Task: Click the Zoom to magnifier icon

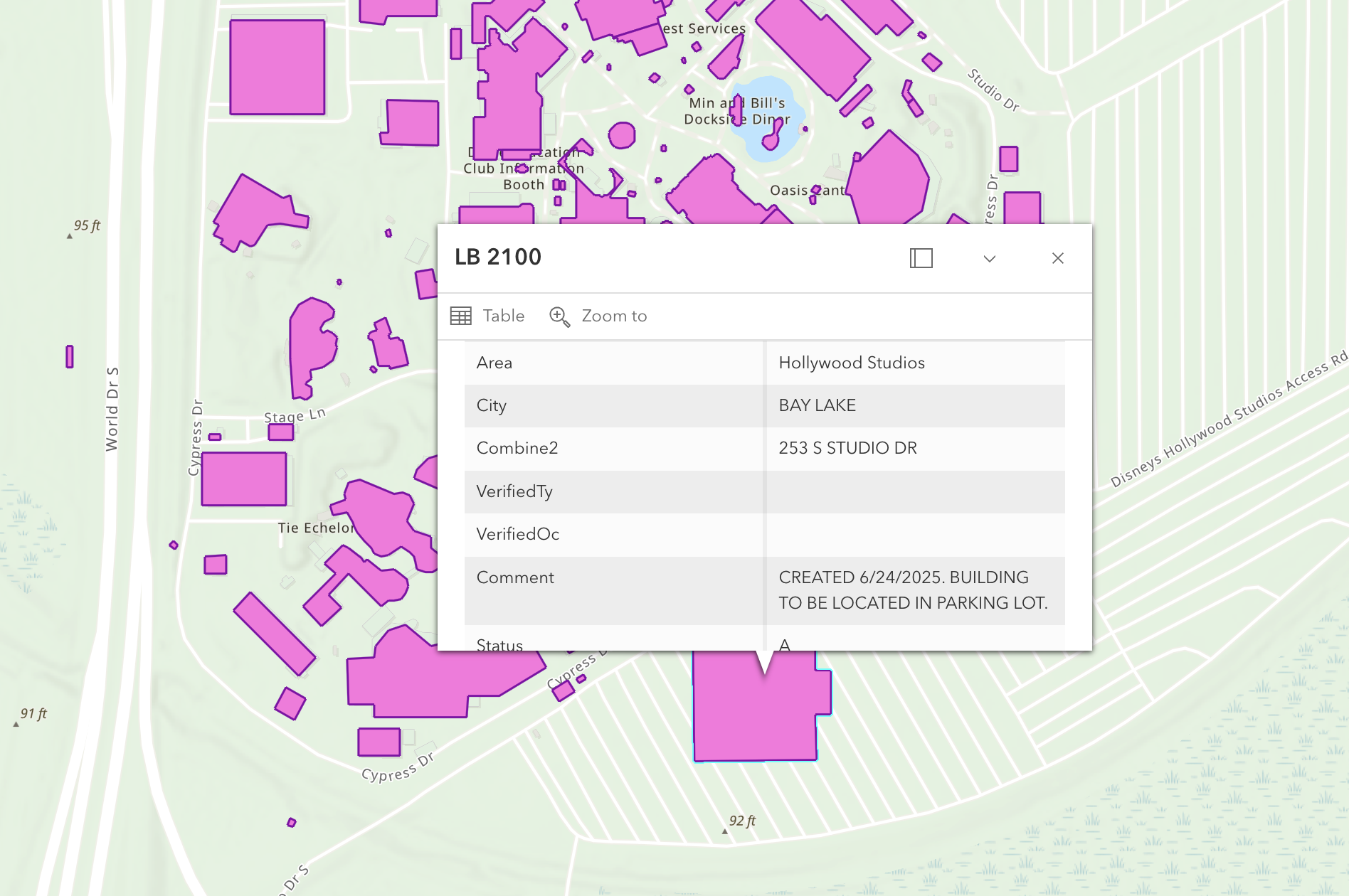Action: pyautogui.click(x=560, y=316)
